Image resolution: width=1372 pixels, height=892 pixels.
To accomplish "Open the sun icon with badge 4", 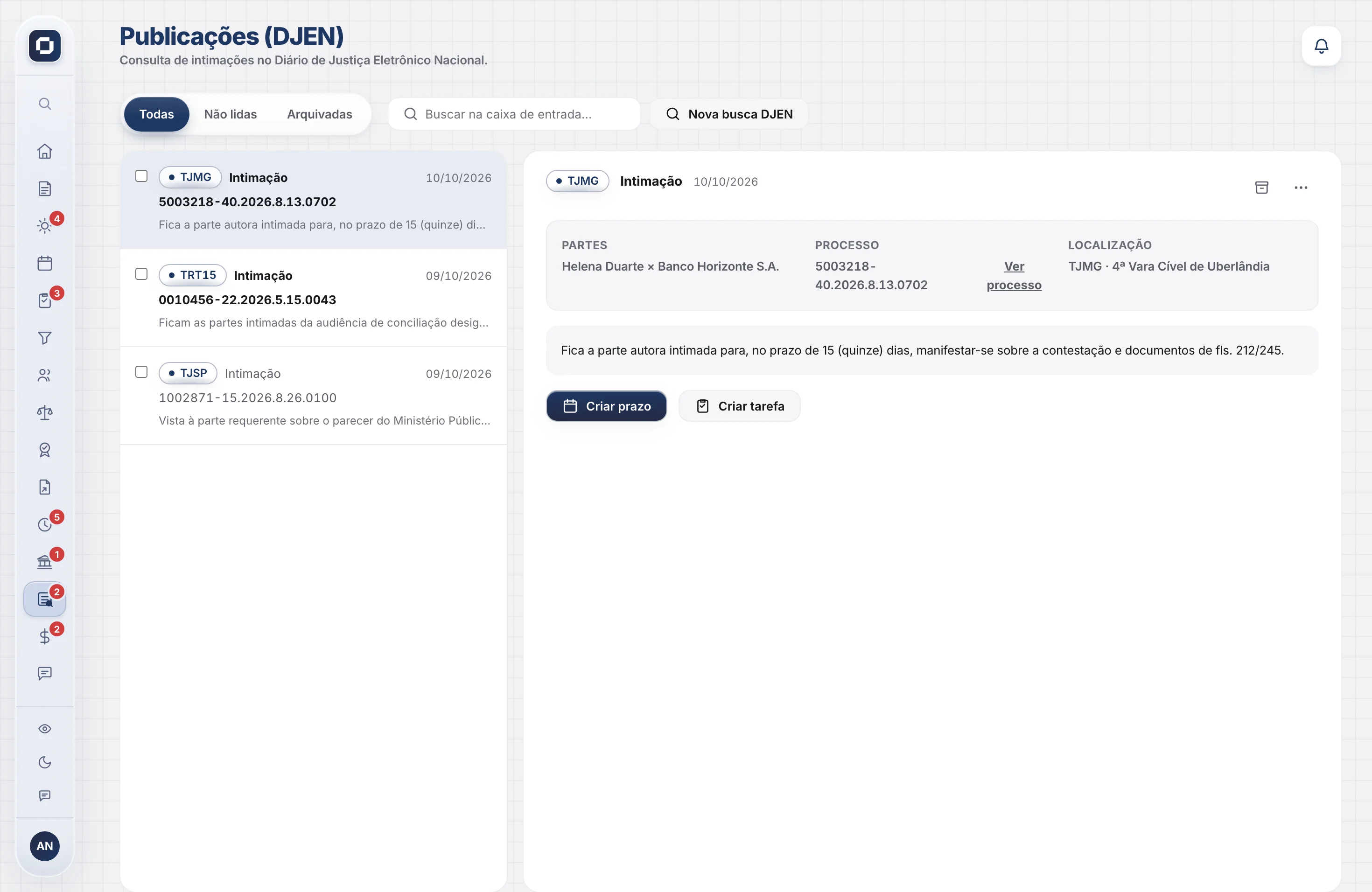I will (44, 226).
